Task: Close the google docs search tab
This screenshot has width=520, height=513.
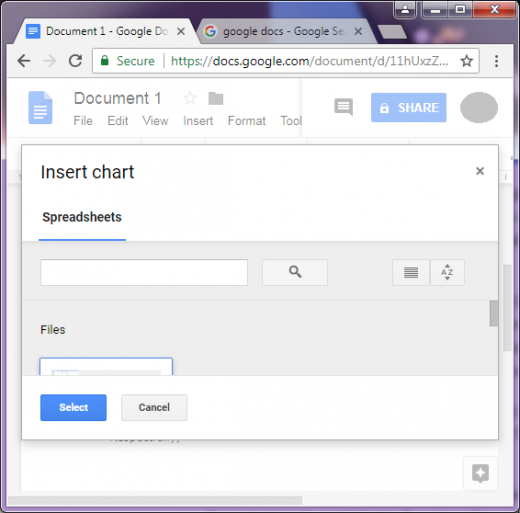Action: click(358, 32)
